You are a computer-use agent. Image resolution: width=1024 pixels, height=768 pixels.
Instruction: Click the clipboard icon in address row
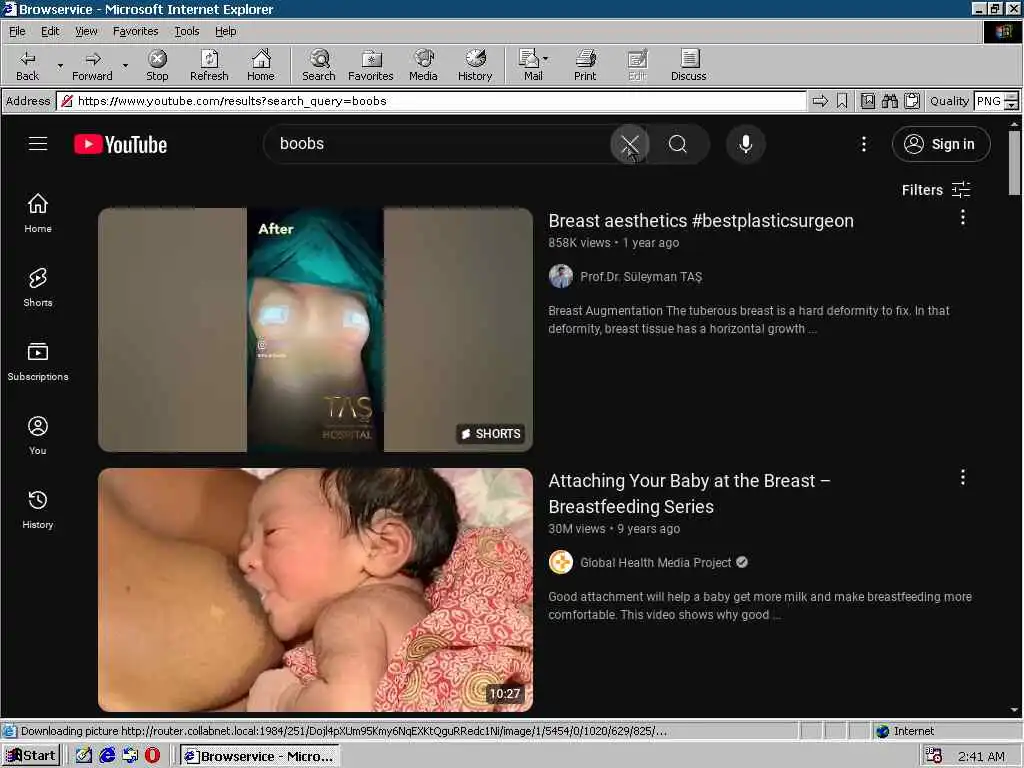[x=912, y=101]
